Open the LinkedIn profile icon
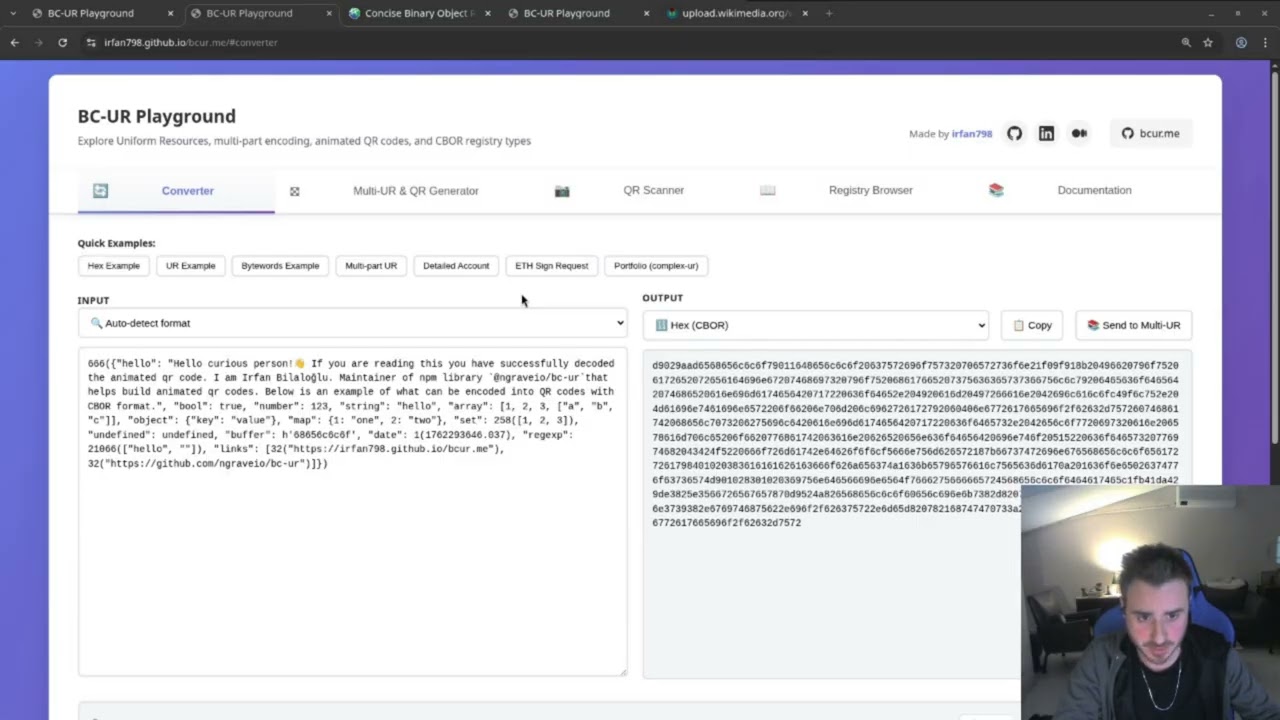Viewport: 1280px width, 720px height. point(1046,133)
